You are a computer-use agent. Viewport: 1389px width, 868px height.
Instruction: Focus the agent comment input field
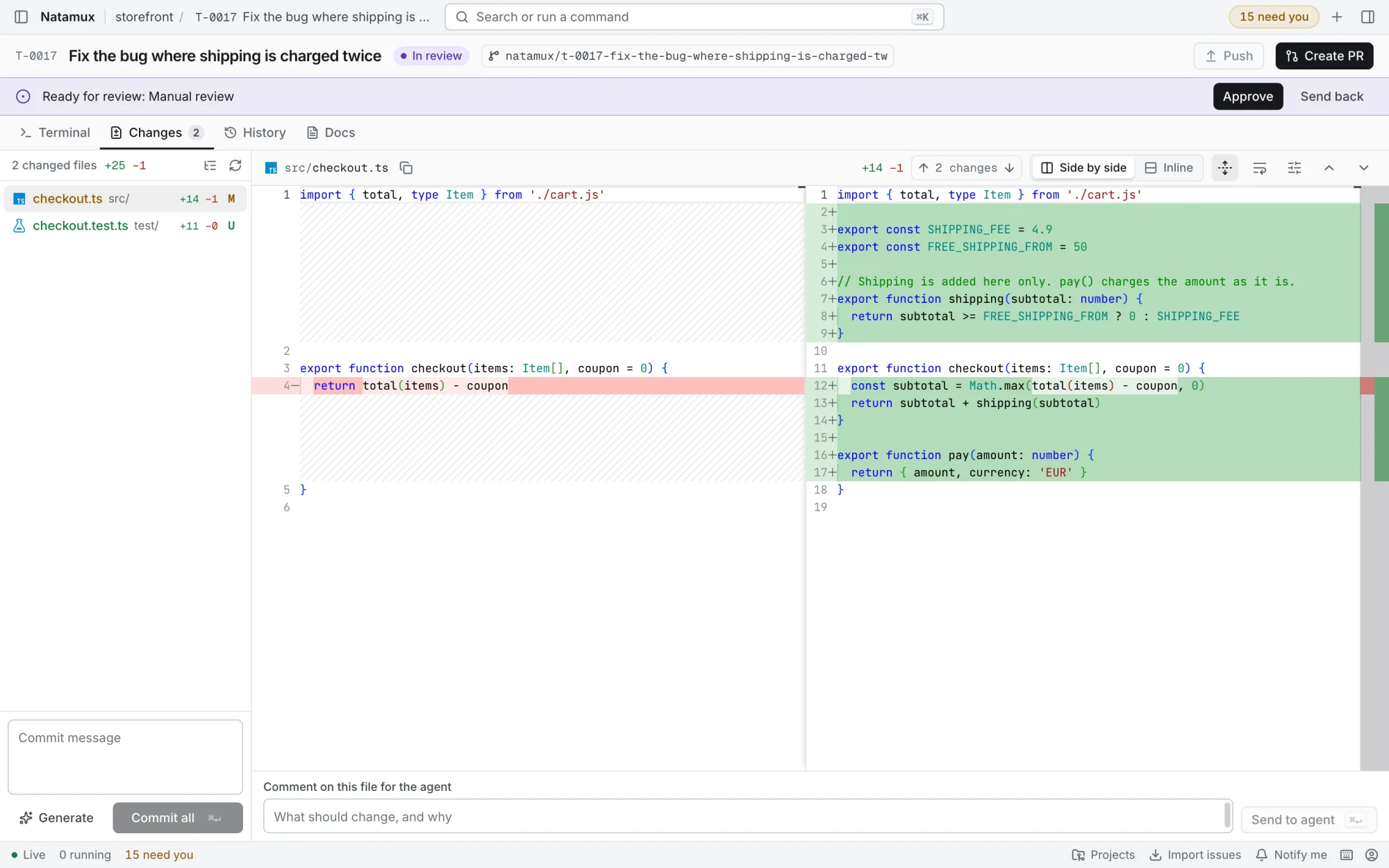(748, 817)
